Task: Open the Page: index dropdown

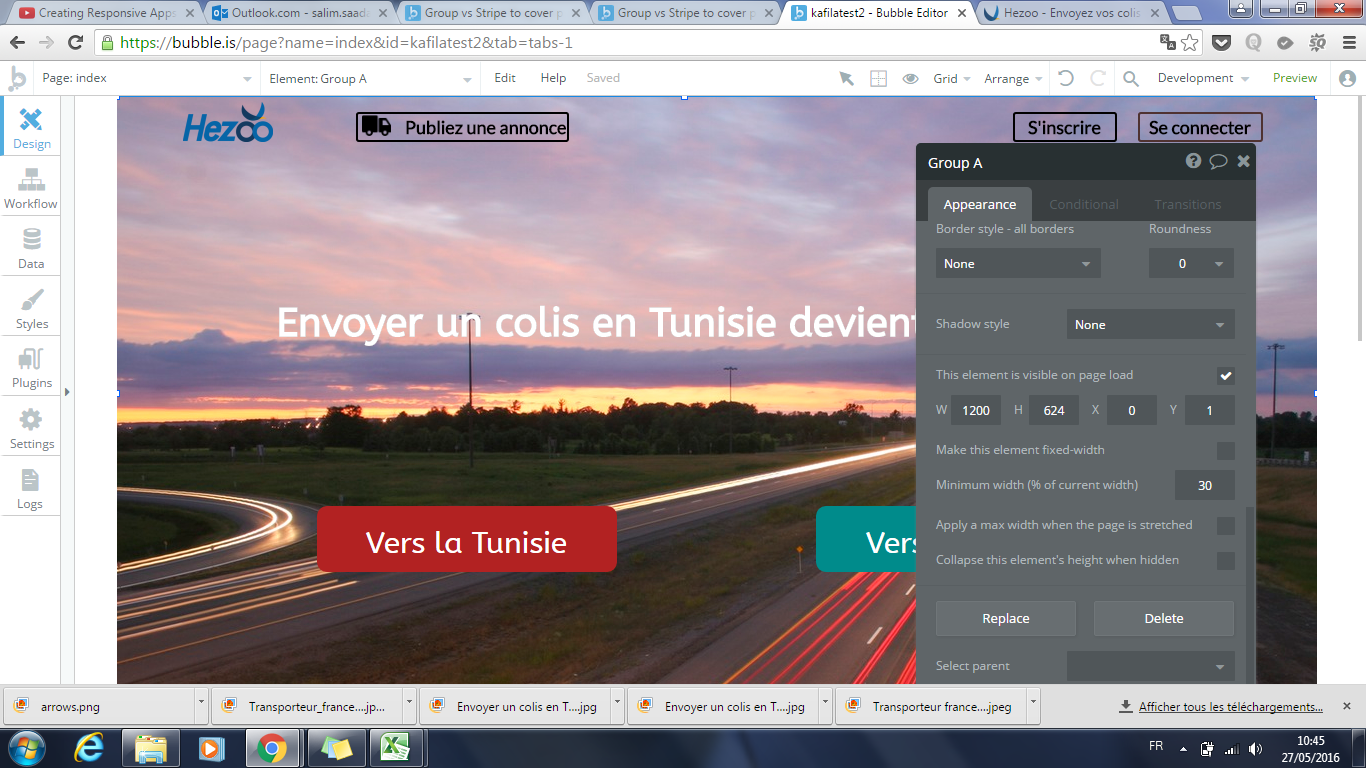Action: pos(146,78)
